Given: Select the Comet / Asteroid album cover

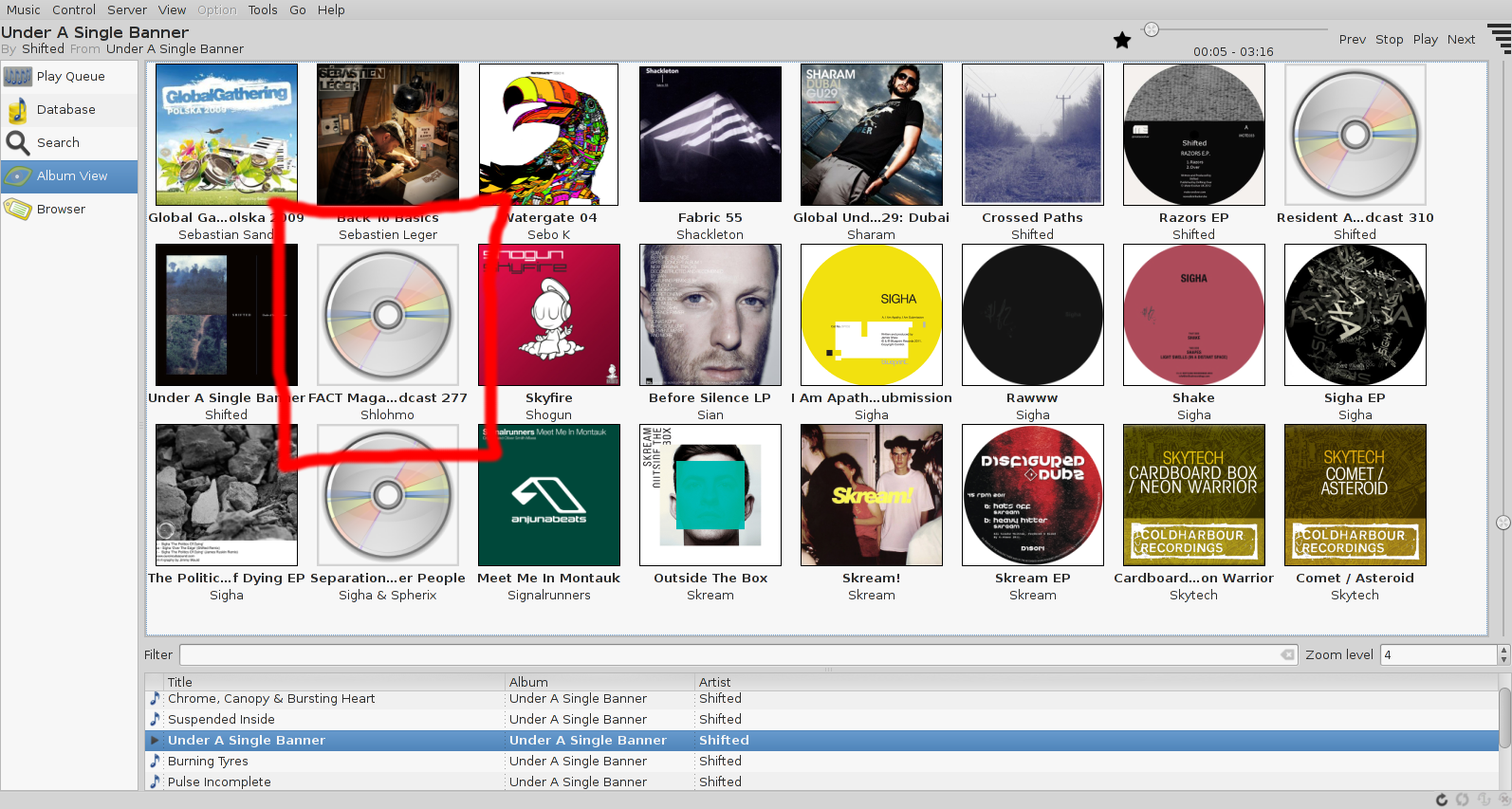Looking at the screenshot, I should tap(1355, 495).
